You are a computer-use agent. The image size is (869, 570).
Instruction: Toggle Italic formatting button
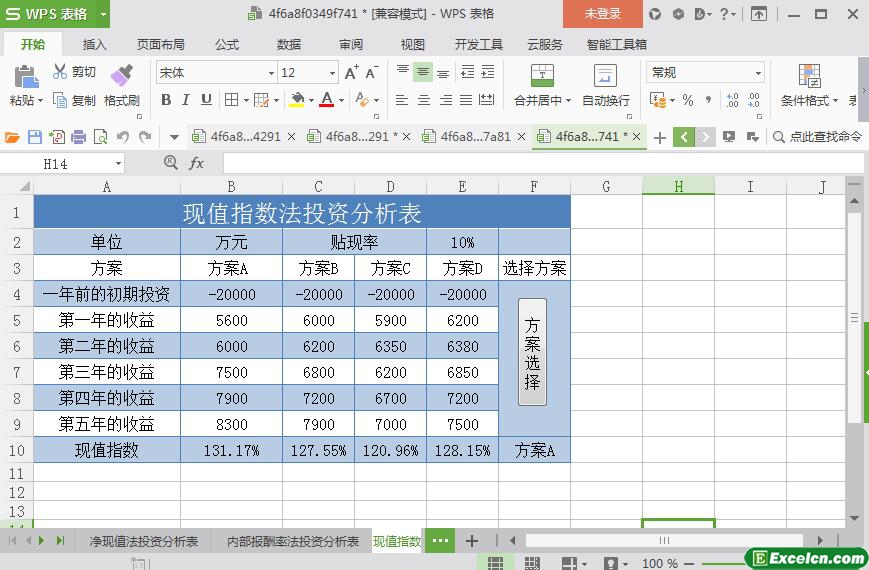click(186, 100)
